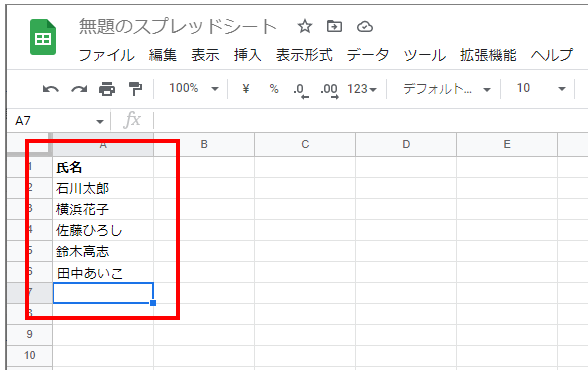Star the spreadsheet with the star icon
Viewport: 588px width, 370px height.
[x=304, y=26]
